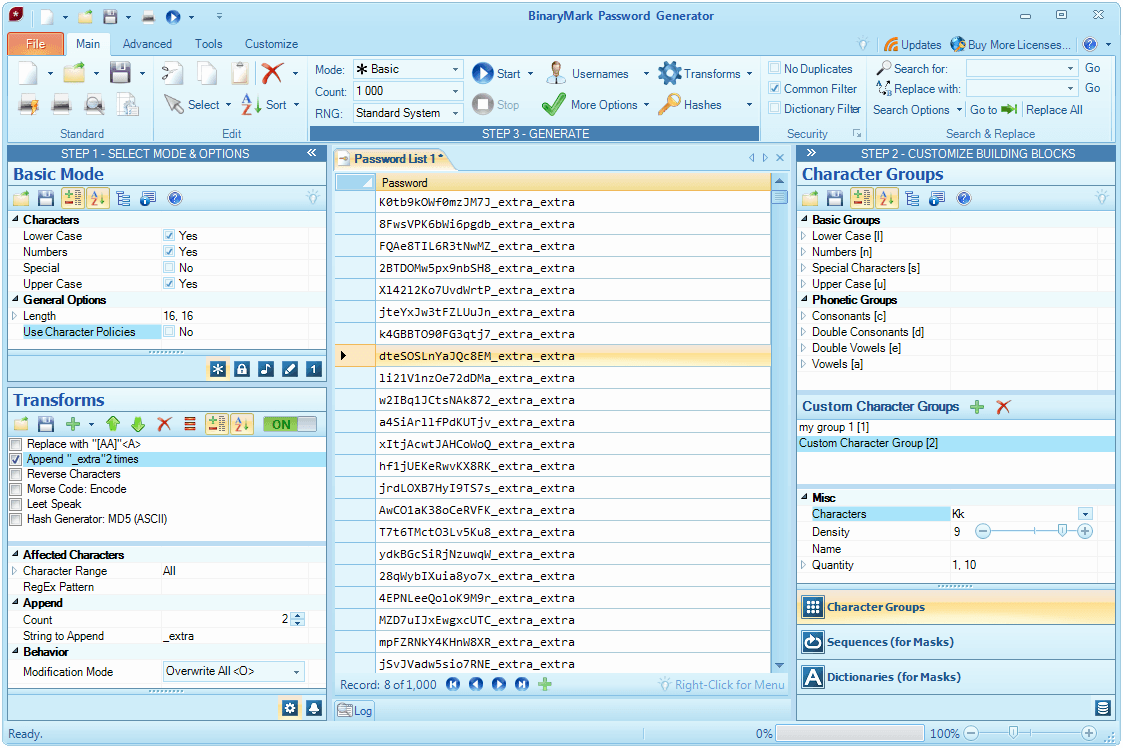Go to first record in navigator

coord(453,684)
